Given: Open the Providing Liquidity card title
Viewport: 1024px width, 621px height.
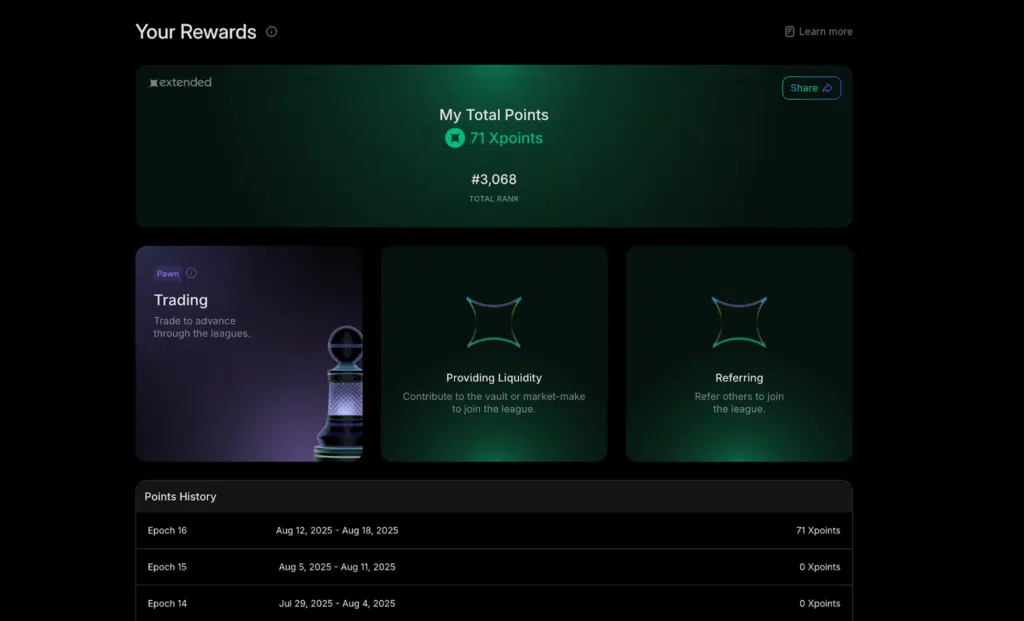Looking at the screenshot, I should pos(494,378).
